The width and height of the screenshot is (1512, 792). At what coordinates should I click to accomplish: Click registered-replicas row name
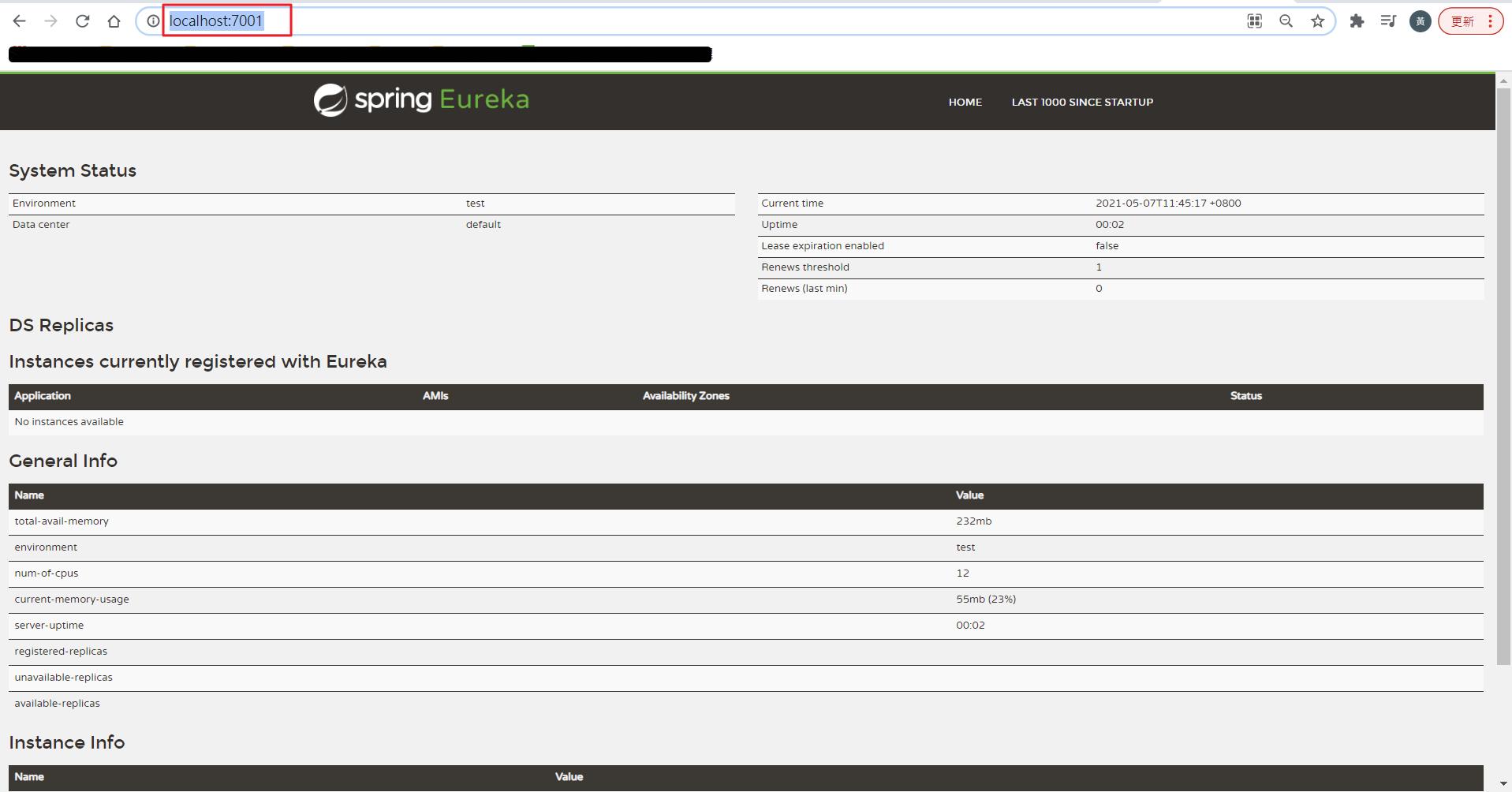click(61, 652)
